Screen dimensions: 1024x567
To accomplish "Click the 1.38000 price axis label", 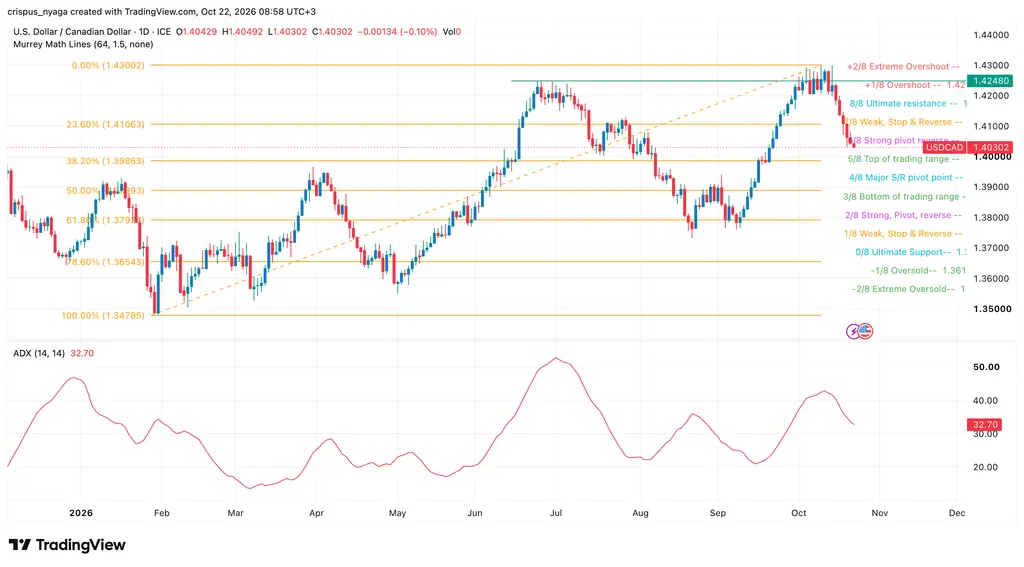I will click(x=991, y=218).
